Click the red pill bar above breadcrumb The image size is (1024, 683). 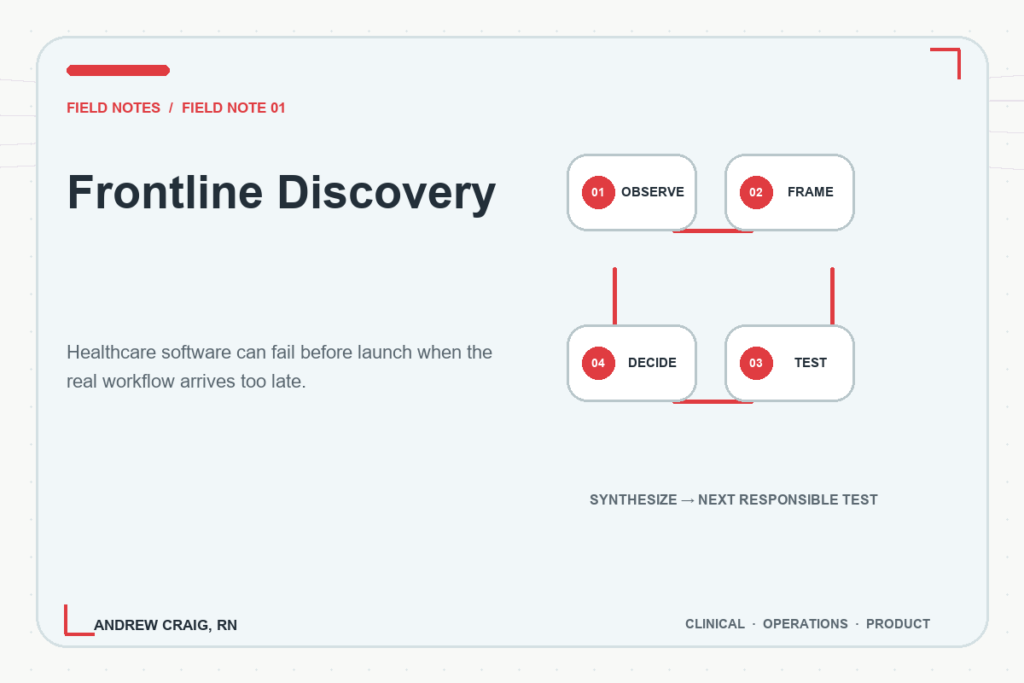point(118,71)
